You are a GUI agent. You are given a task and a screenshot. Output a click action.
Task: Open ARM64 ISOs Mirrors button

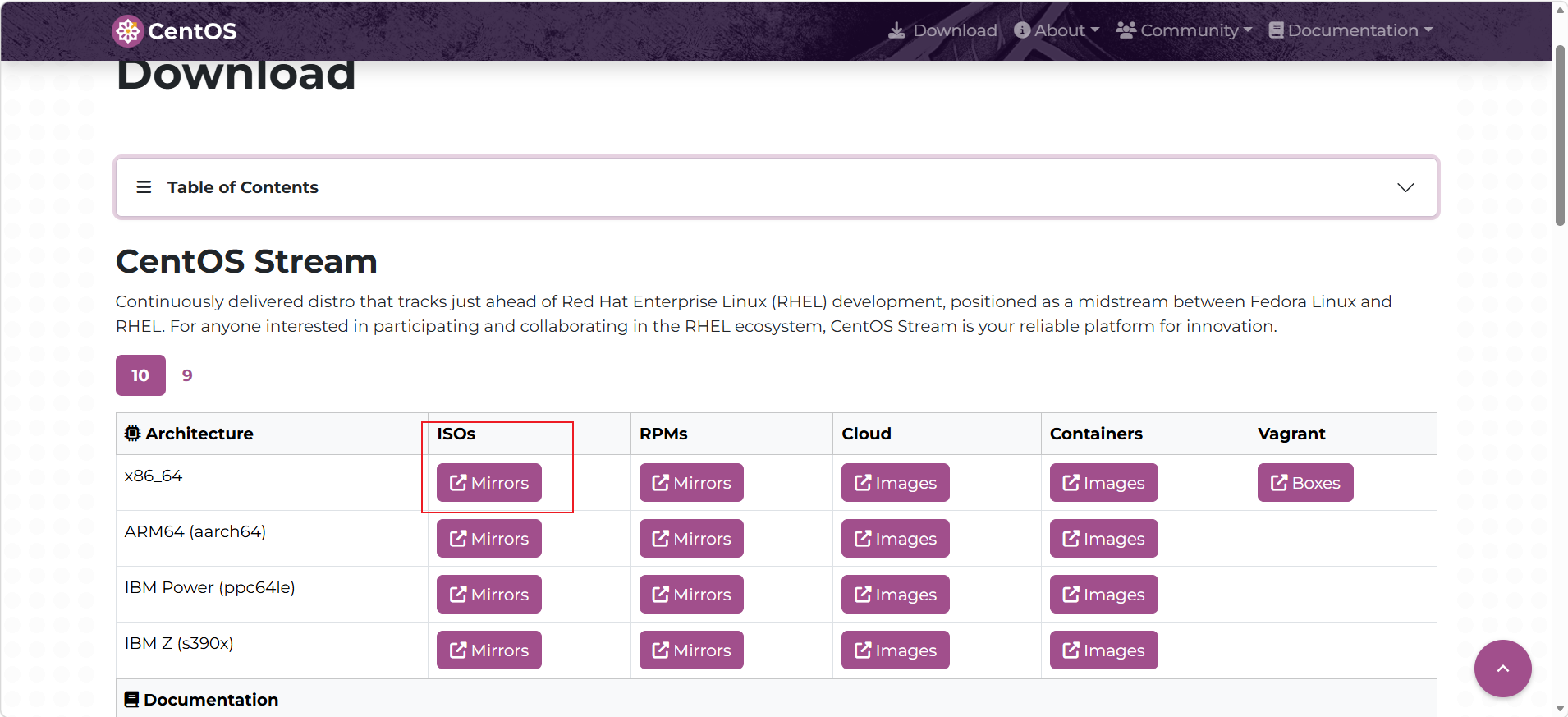pos(489,539)
